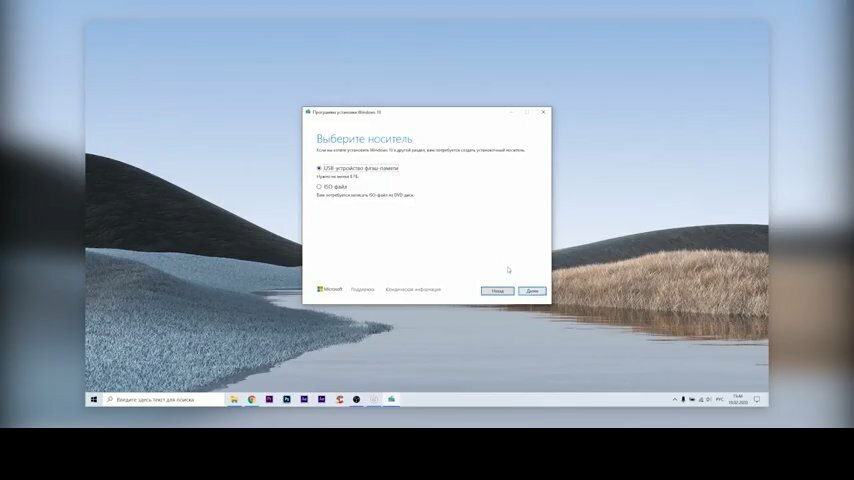This screenshot has height=480, width=854.
Task: Minimize the Windows 10 setup window
Action: point(511,112)
